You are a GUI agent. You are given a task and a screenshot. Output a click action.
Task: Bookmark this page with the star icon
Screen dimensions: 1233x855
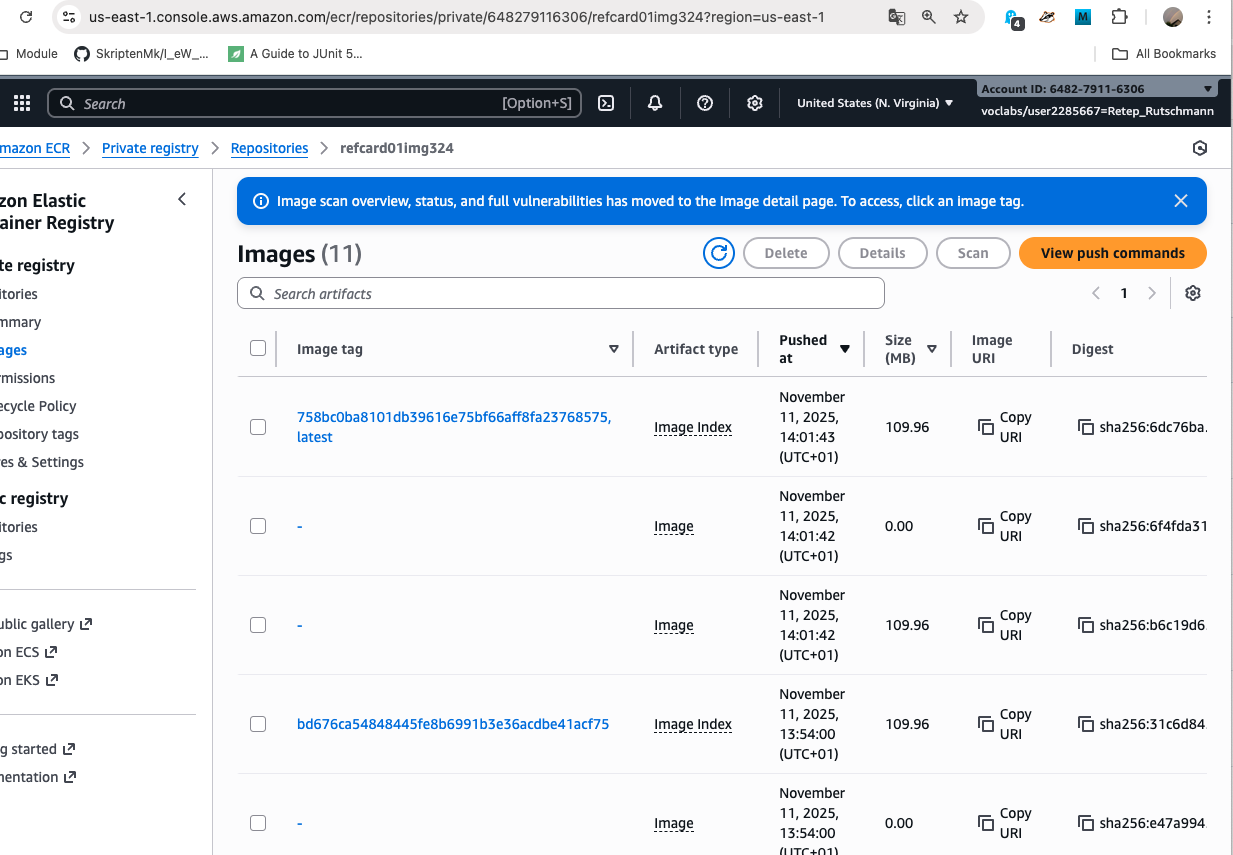coord(961,17)
